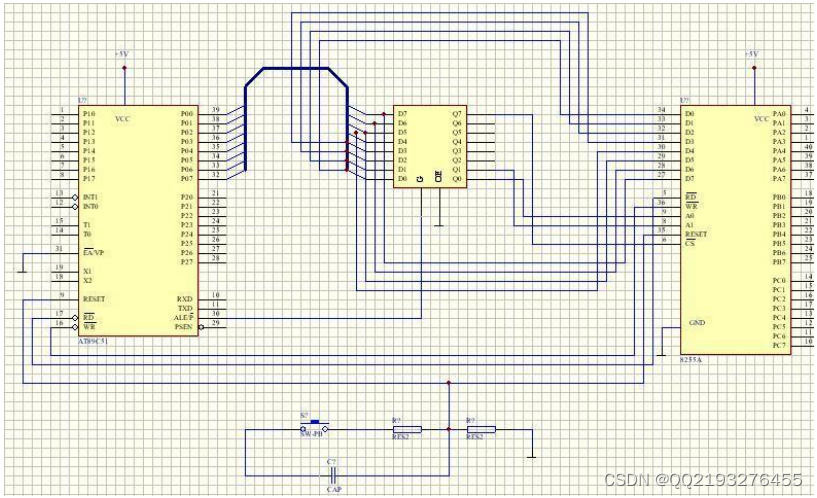Click the GND label inside 8255A
The height and width of the screenshot is (498, 817).
[697, 323]
